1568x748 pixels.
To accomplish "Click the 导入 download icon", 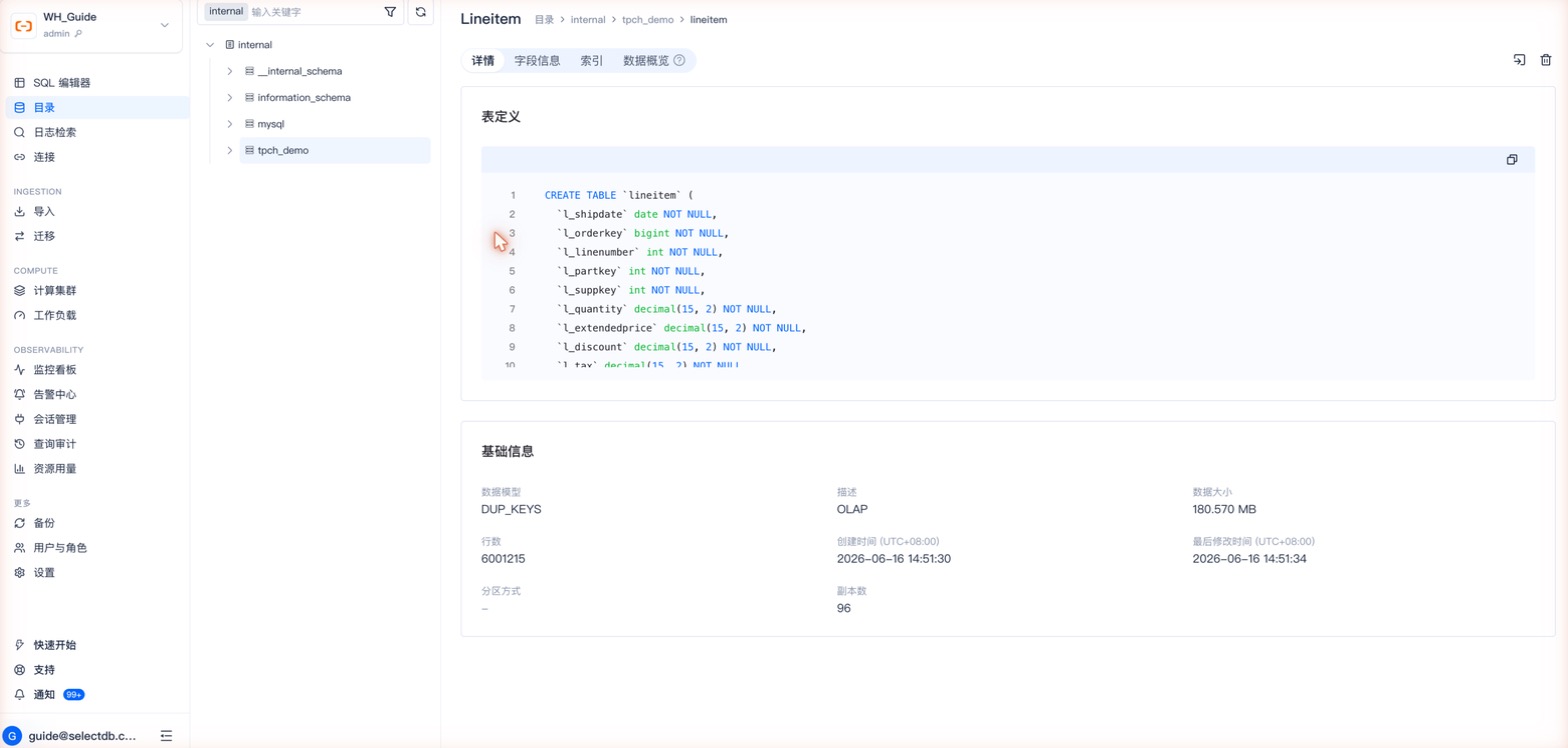I will pyautogui.click(x=19, y=212).
